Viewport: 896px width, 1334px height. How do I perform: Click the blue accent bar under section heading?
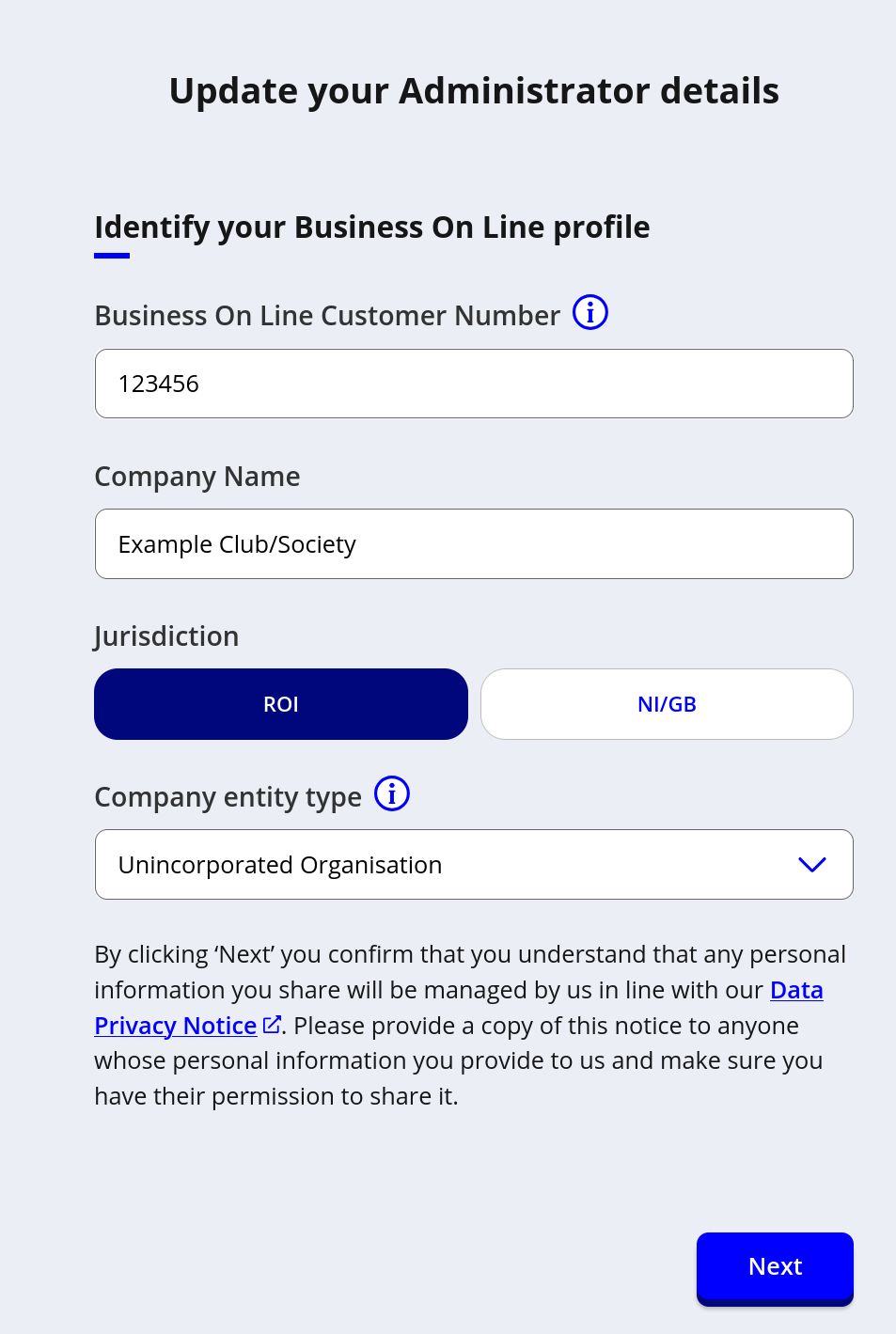point(112,255)
